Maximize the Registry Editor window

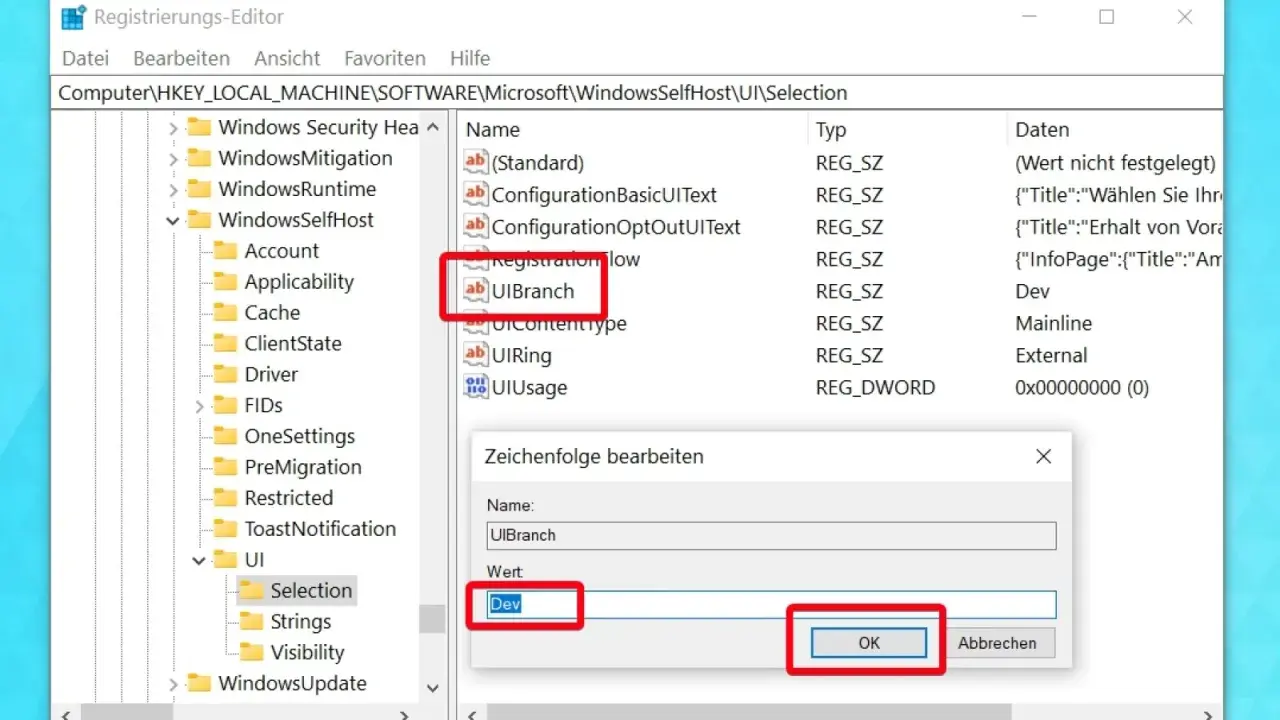pos(1106,17)
